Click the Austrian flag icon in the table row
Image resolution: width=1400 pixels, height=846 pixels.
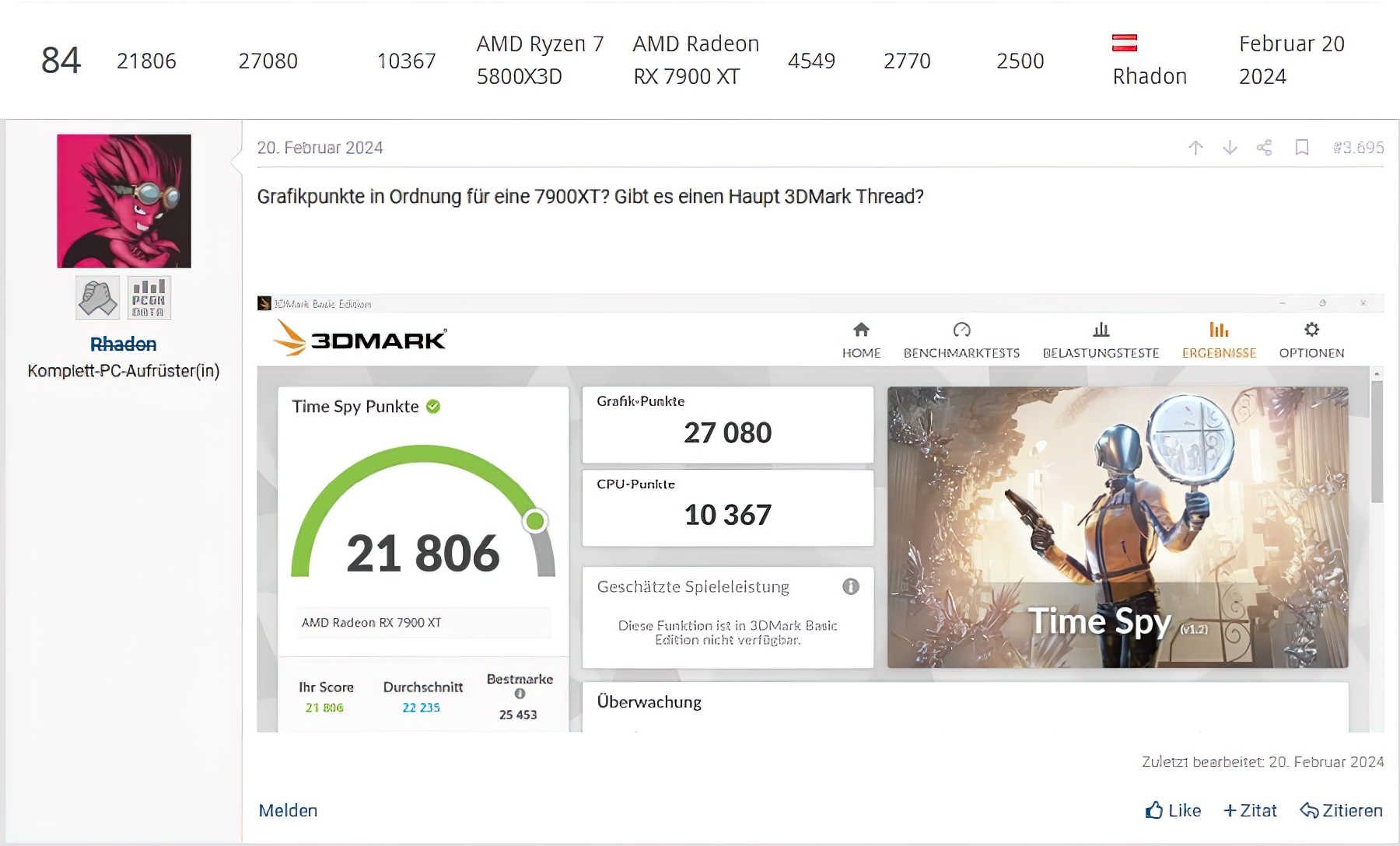[1125, 43]
